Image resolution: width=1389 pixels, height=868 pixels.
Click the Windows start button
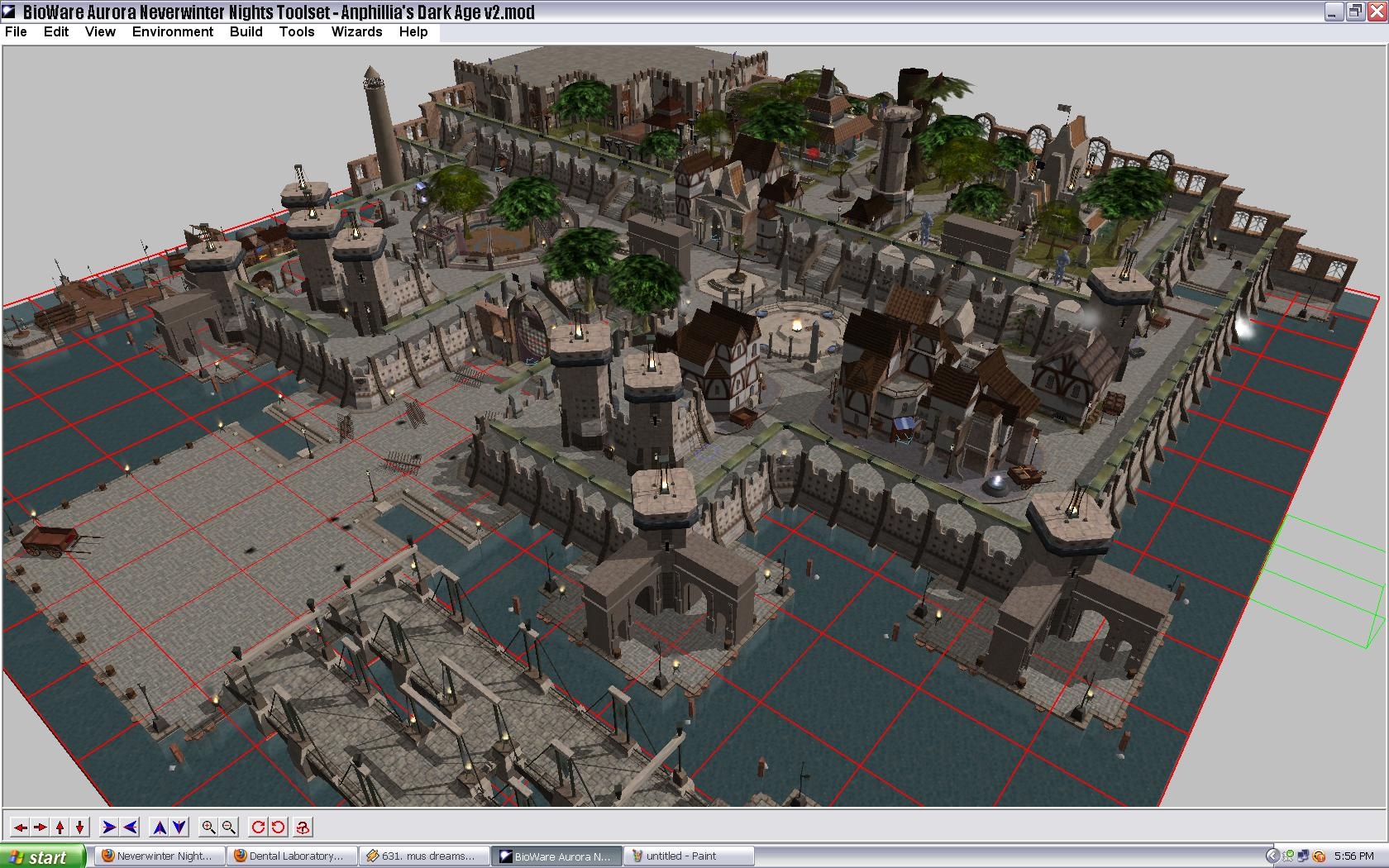(43, 856)
